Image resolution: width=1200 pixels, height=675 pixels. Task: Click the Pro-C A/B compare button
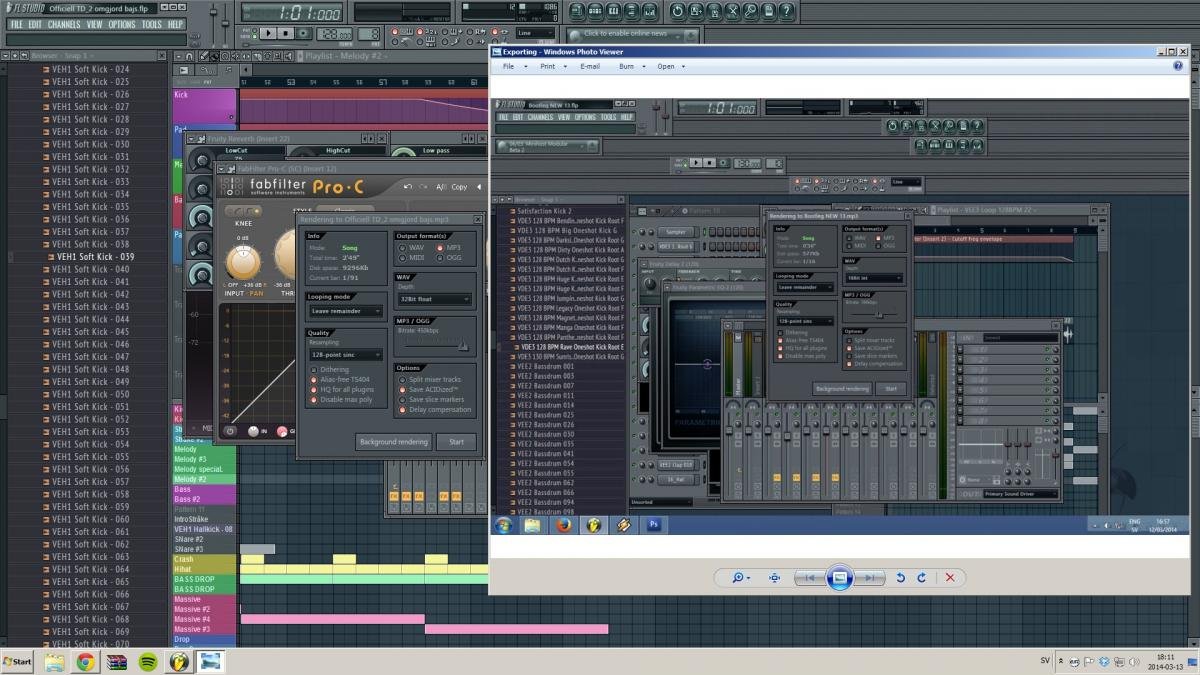441,187
